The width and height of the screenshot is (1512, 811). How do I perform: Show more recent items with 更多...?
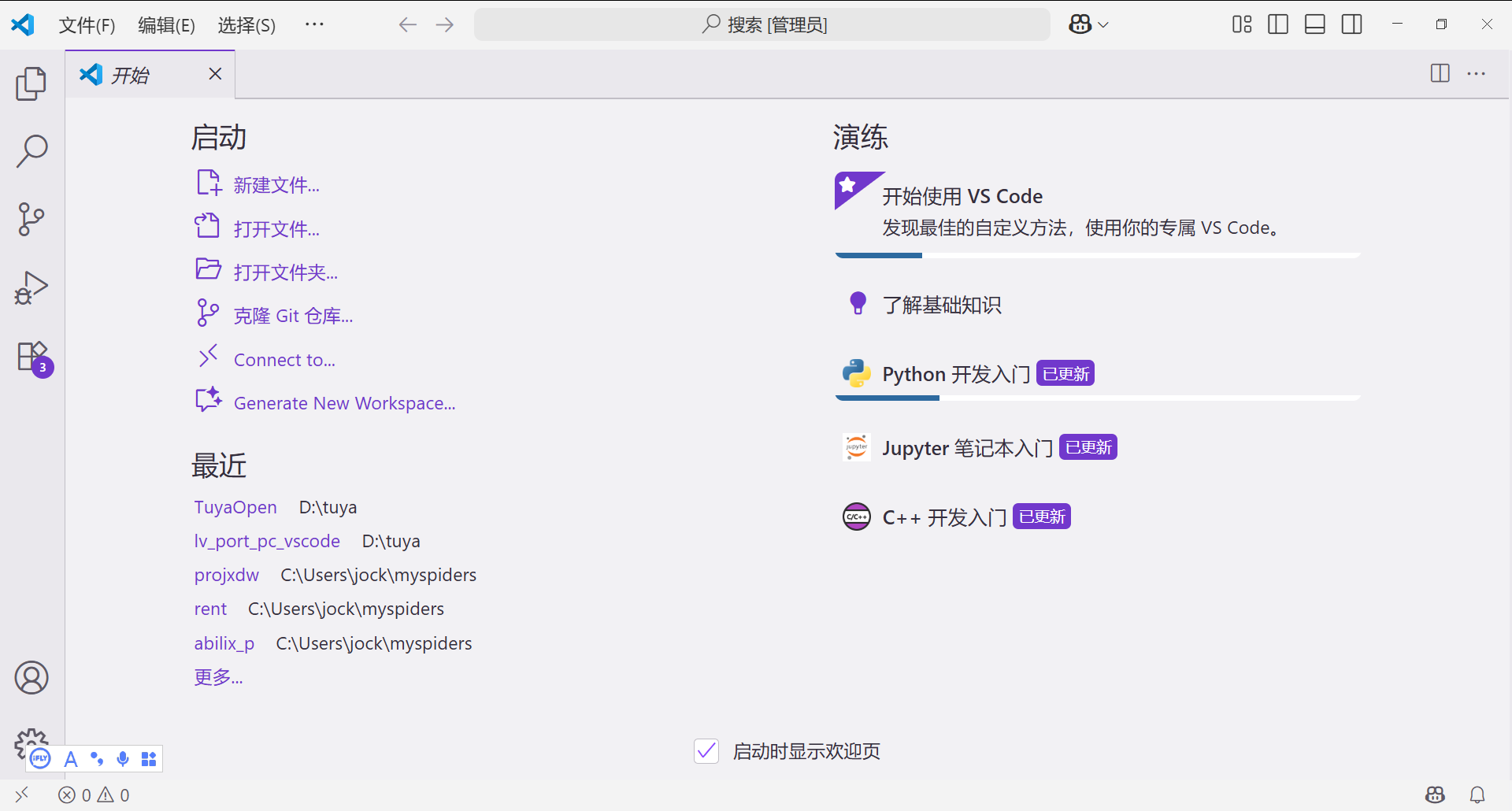coord(218,677)
